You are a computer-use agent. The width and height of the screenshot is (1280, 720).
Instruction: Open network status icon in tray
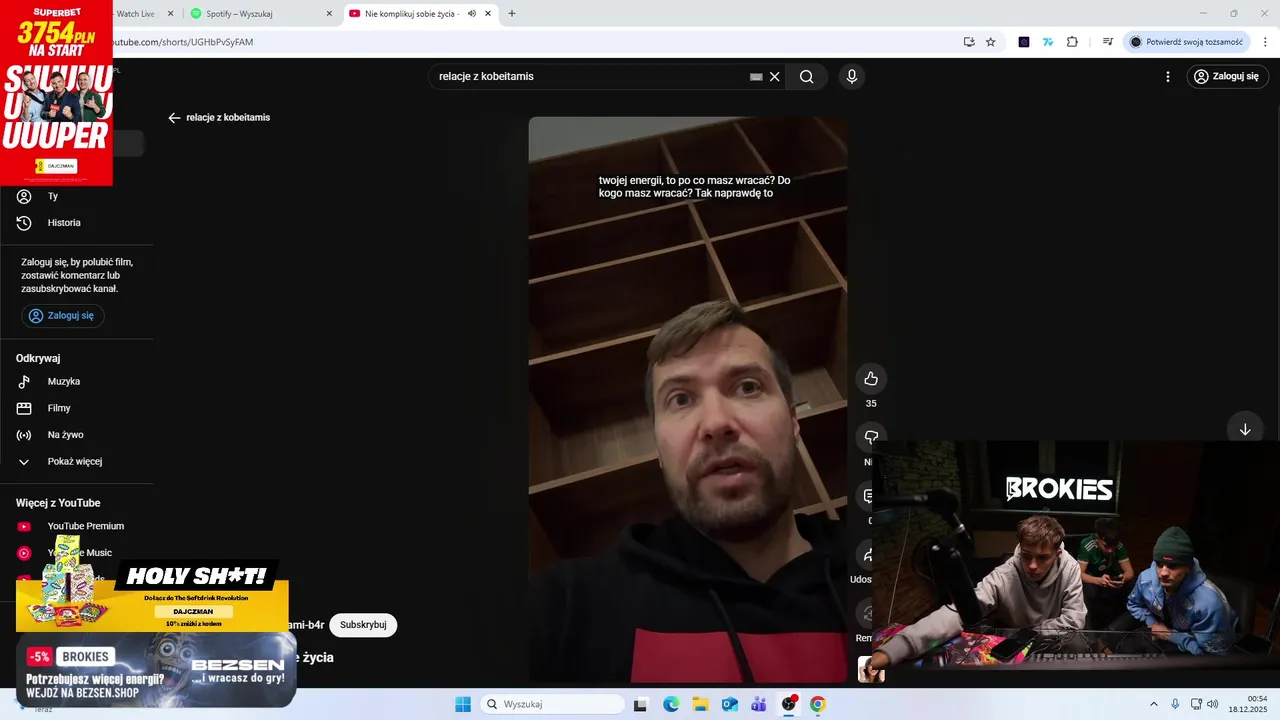(1196, 704)
